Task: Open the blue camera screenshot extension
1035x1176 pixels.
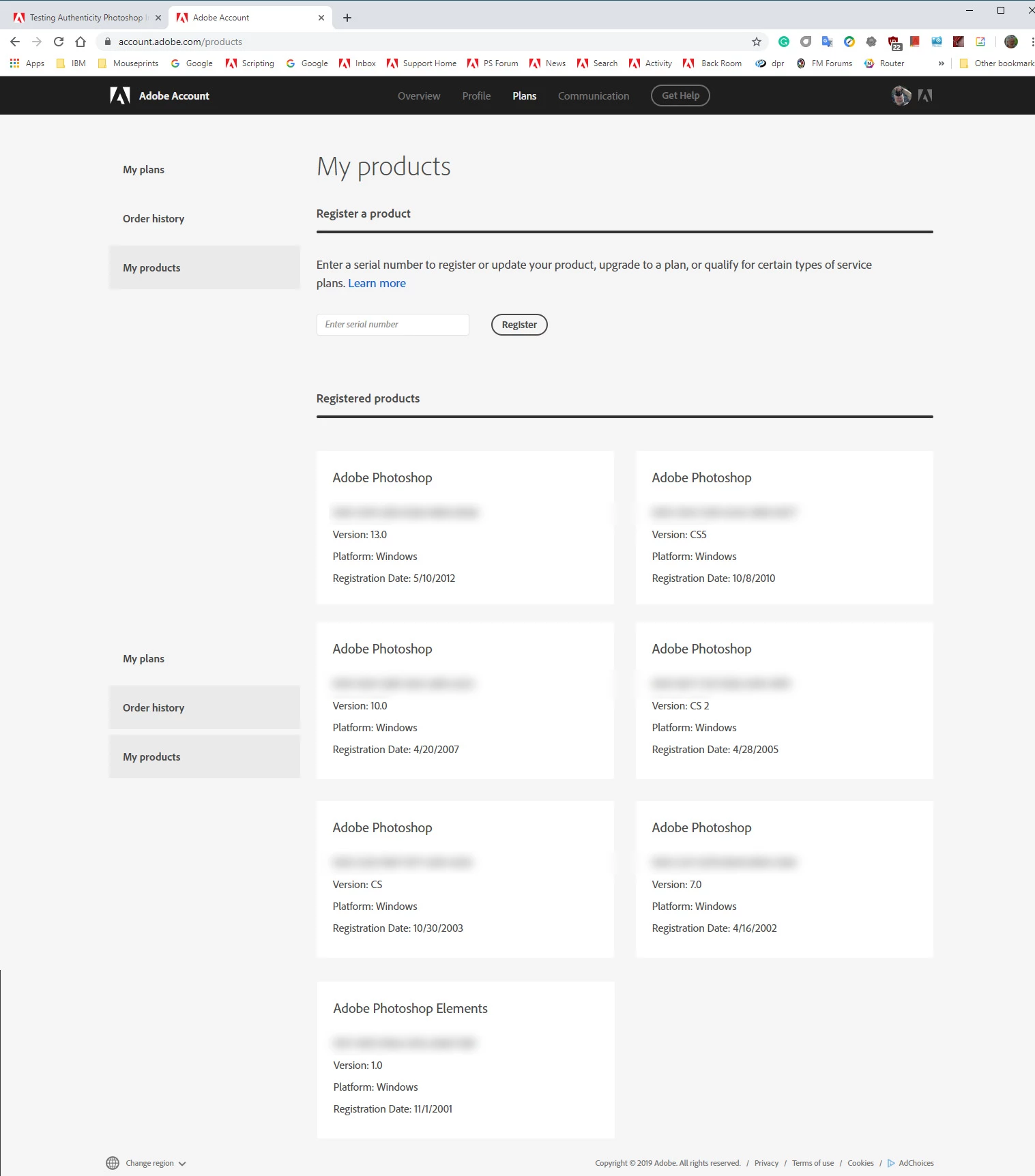Action: (937, 42)
